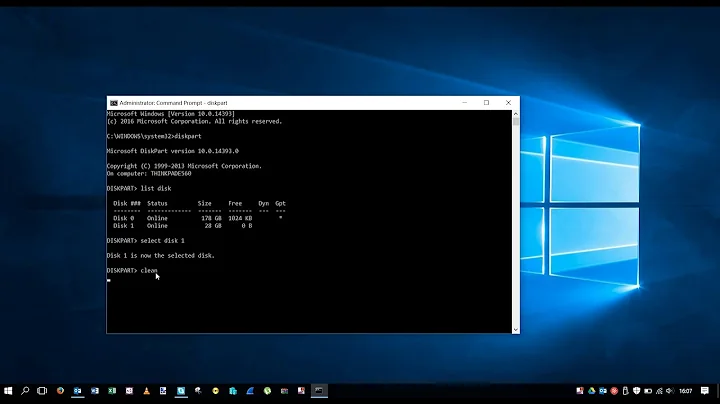Open the shopping-bag taskbar icon
Viewport: 720px width, 404px height.
tap(233, 391)
